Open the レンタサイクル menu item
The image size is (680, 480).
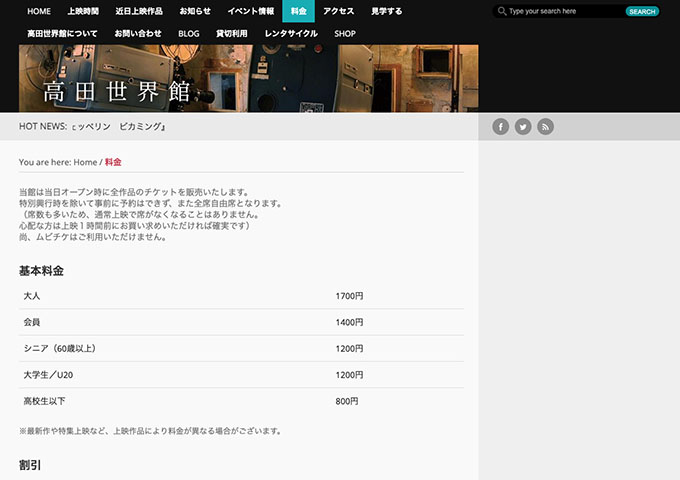(291, 33)
